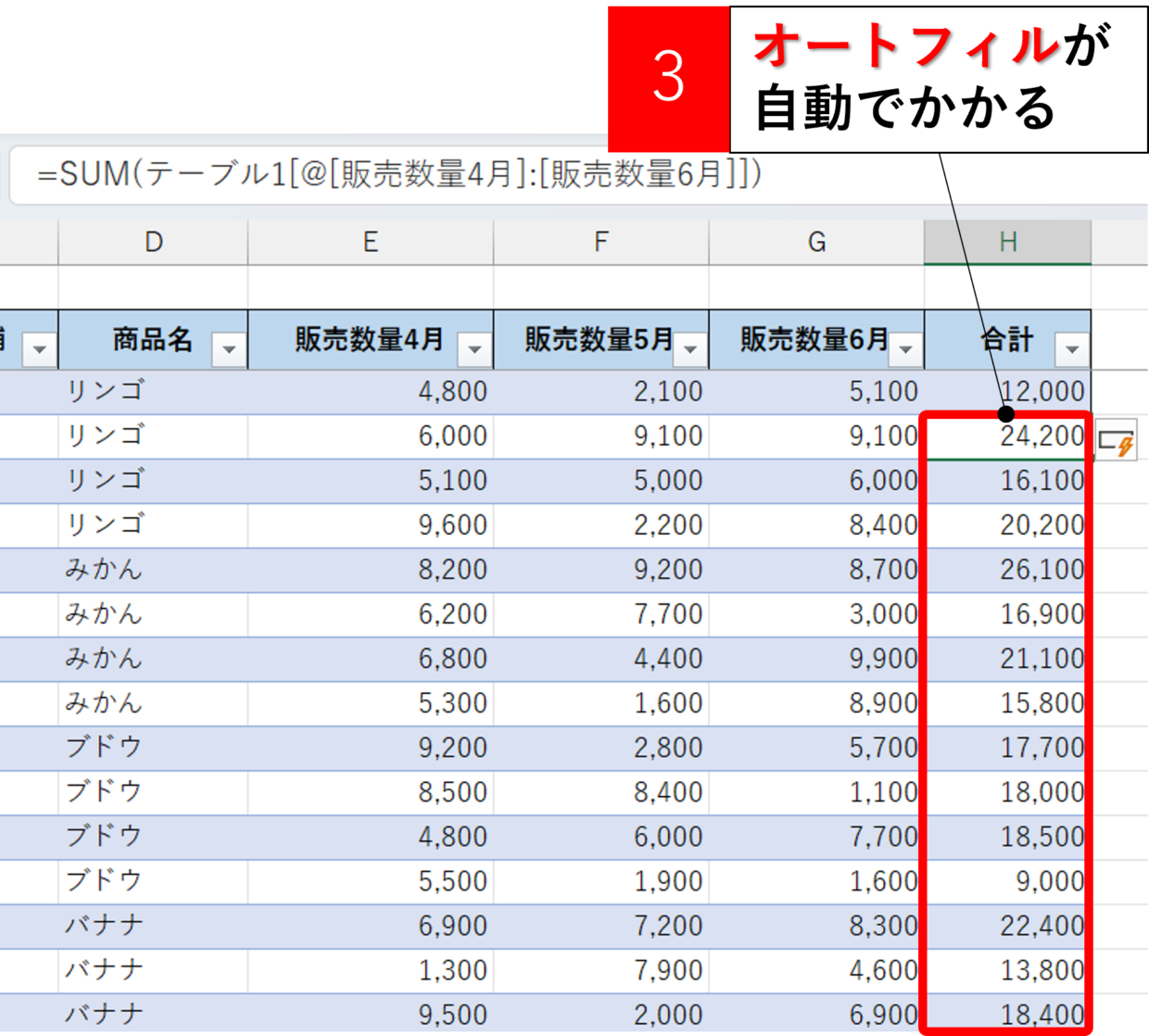This screenshot has width=1149, height=1036.
Task: Select total cell 24,200
Action: tap(1007, 436)
